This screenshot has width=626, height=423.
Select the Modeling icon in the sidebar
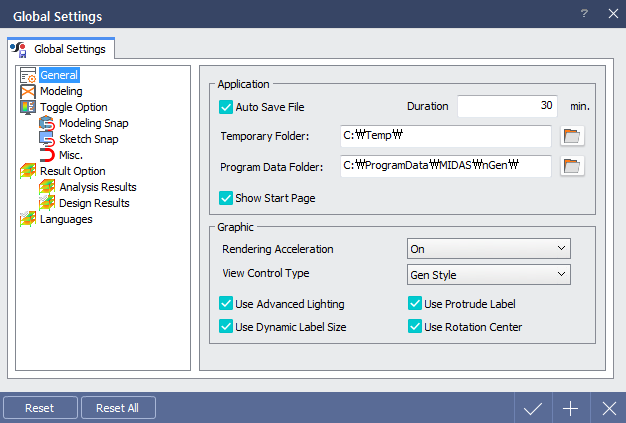click(x=28, y=91)
